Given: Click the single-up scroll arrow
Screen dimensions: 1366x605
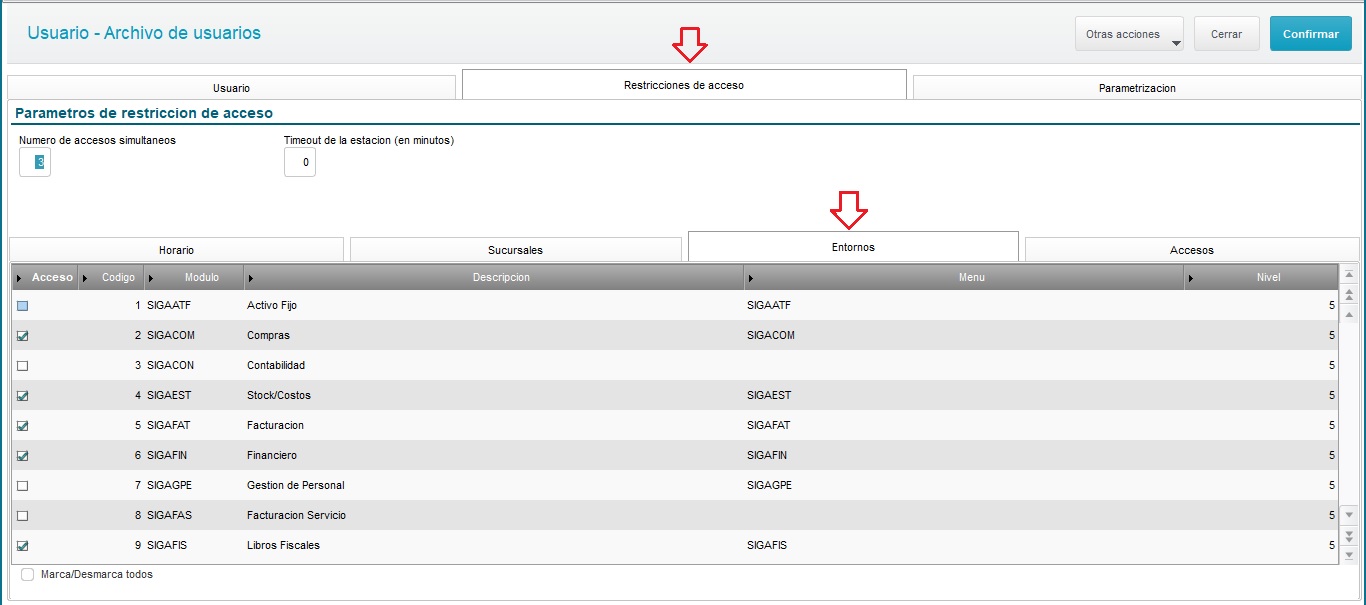Looking at the screenshot, I should [1349, 315].
